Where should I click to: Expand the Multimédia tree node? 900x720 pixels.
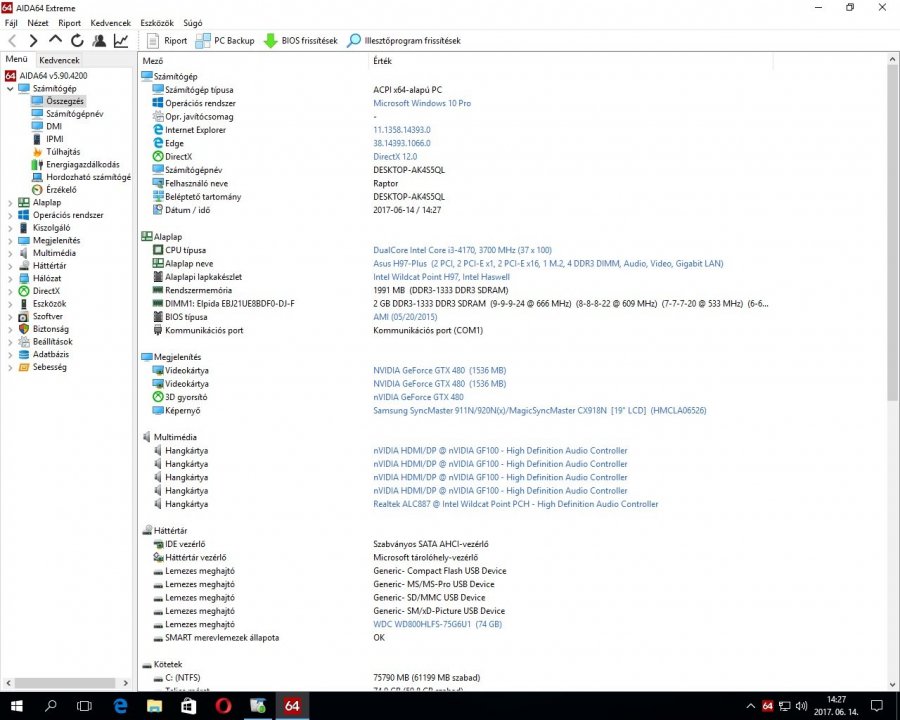coord(10,253)
